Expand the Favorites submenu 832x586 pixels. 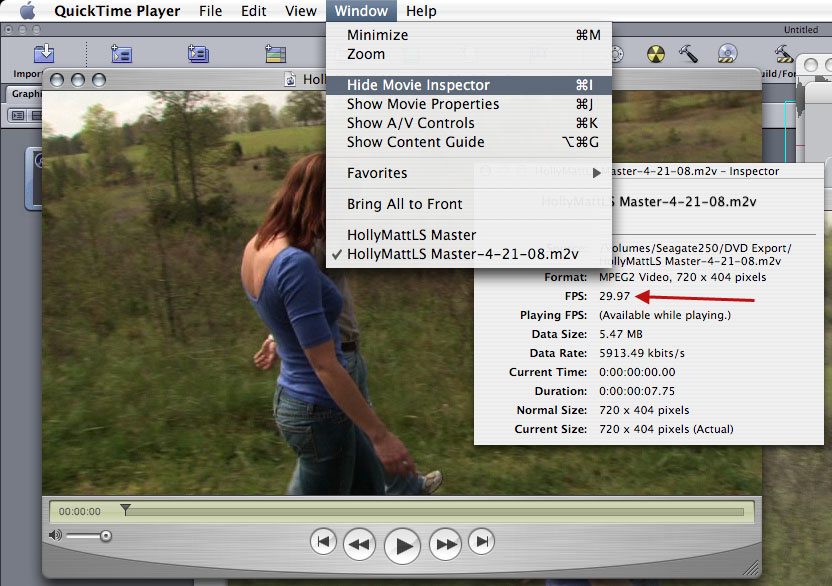click(469, 173)
